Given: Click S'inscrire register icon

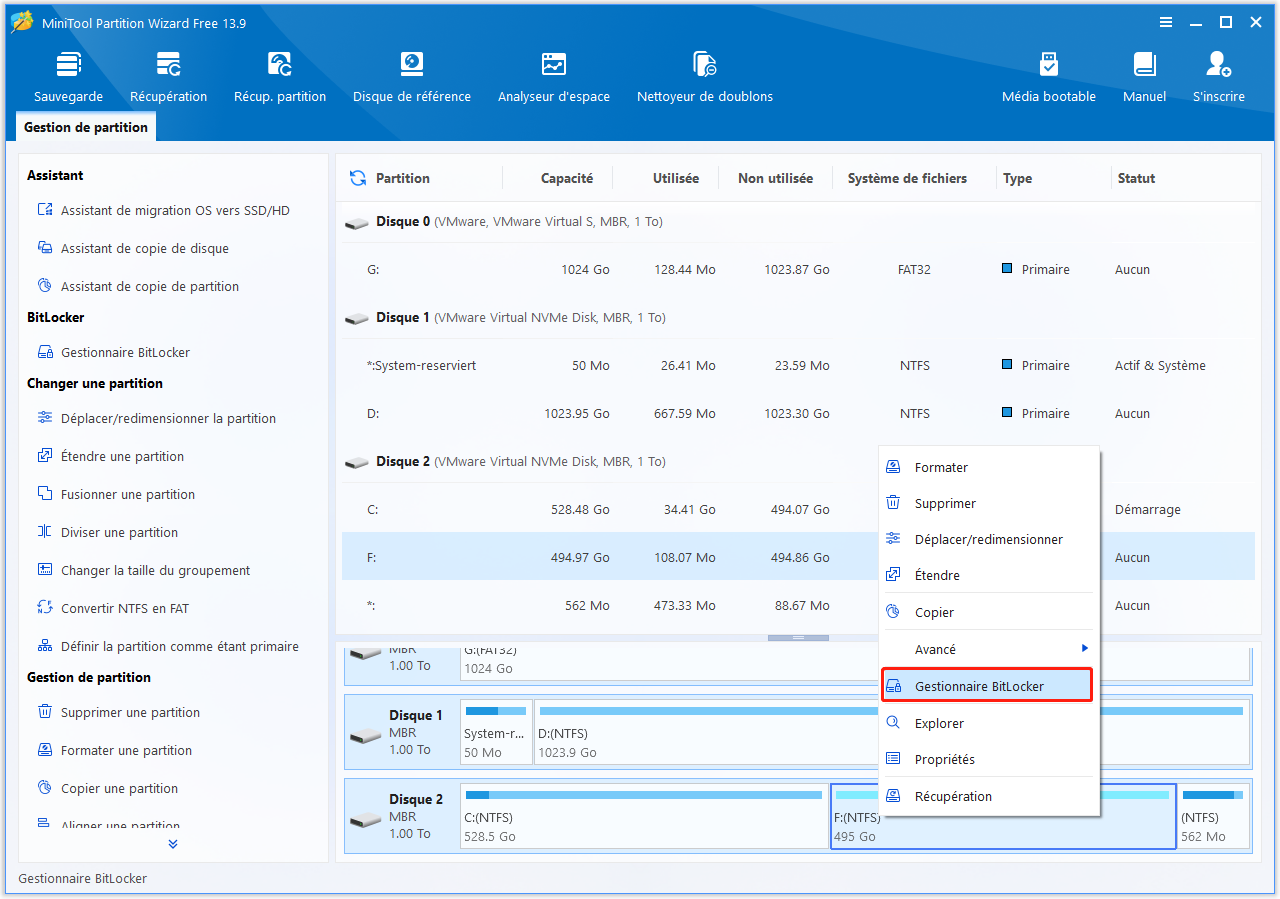Looking at the screenshot, I should 1219,77.
